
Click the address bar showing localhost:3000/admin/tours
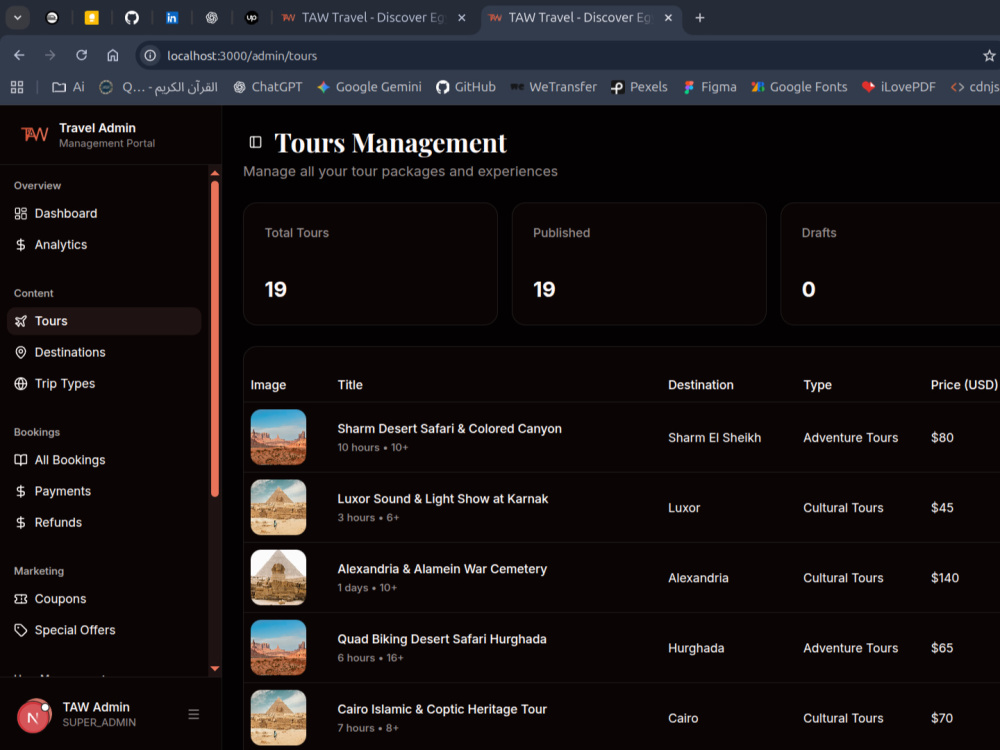point(561,55)
